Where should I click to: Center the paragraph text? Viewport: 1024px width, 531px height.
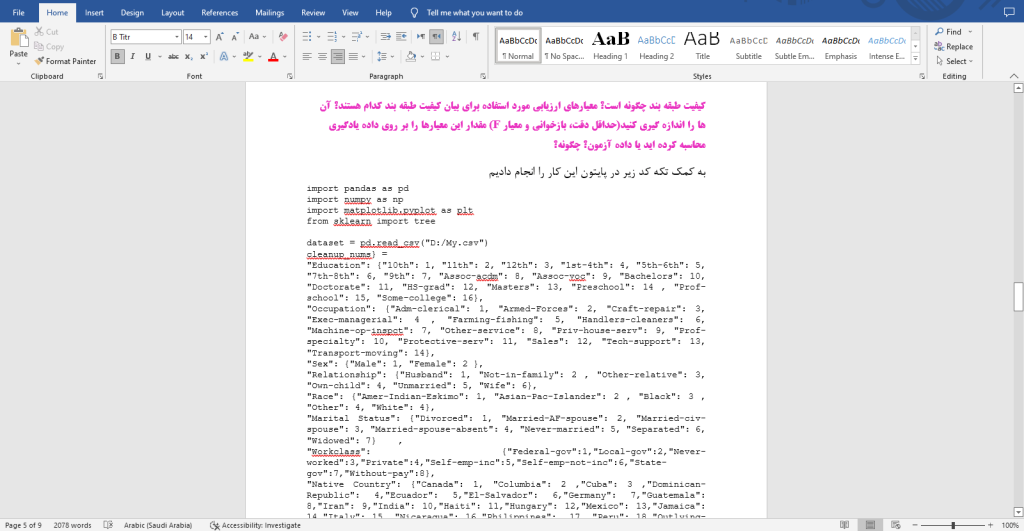point(322,57)
